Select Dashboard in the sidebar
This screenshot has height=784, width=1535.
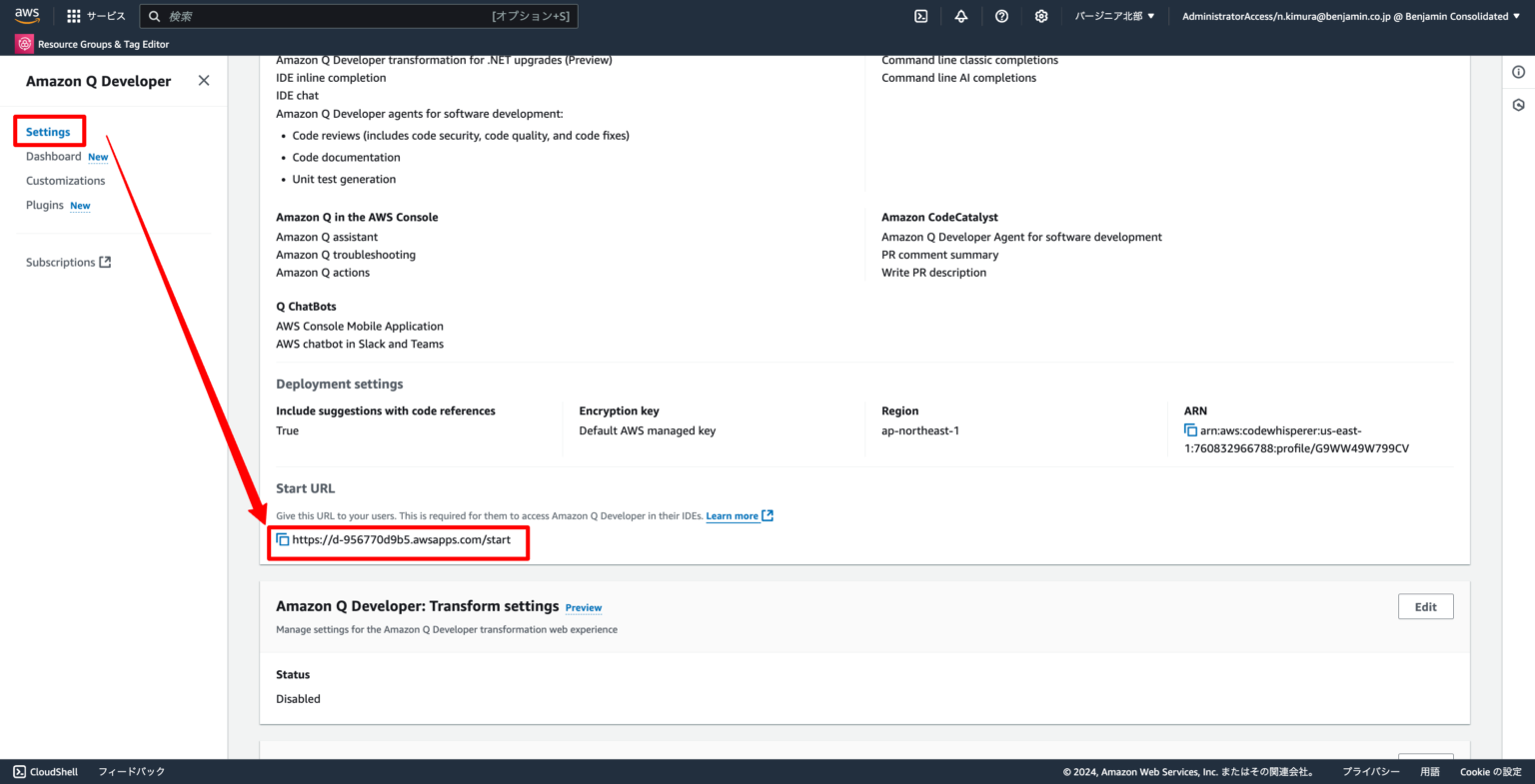53,156
